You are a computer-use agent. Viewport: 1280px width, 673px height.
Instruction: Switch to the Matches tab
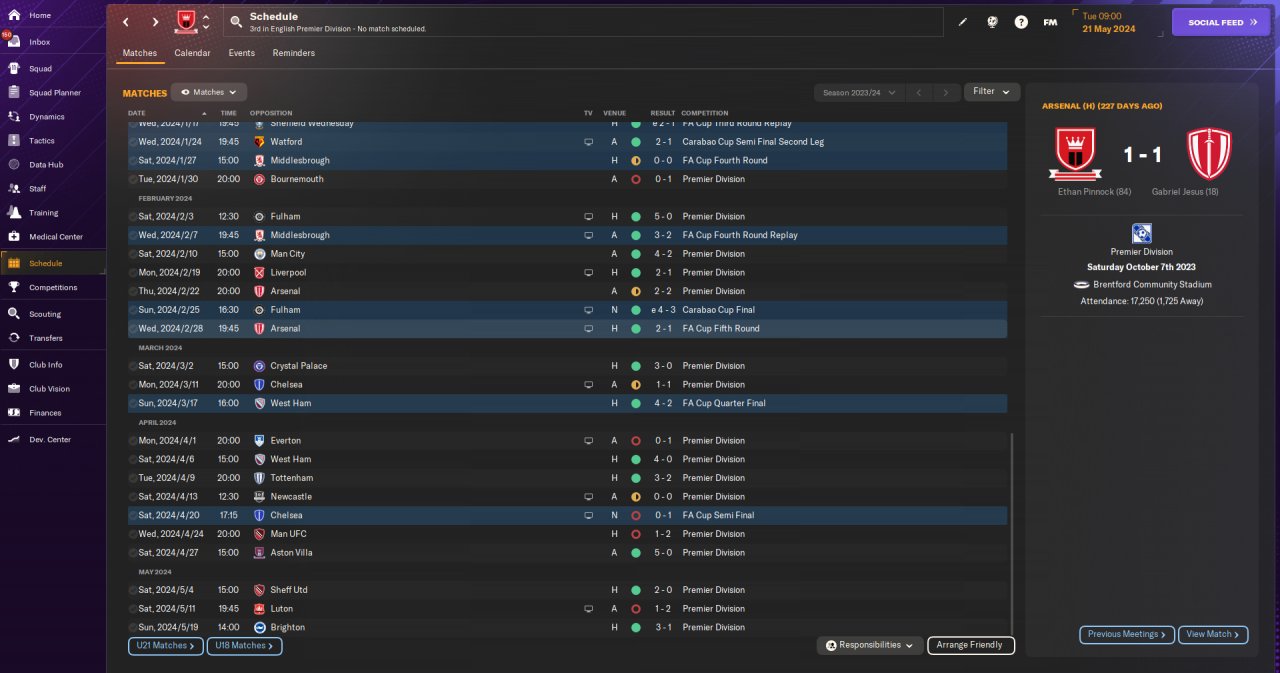pyautogui.click(x=140, y=53)
